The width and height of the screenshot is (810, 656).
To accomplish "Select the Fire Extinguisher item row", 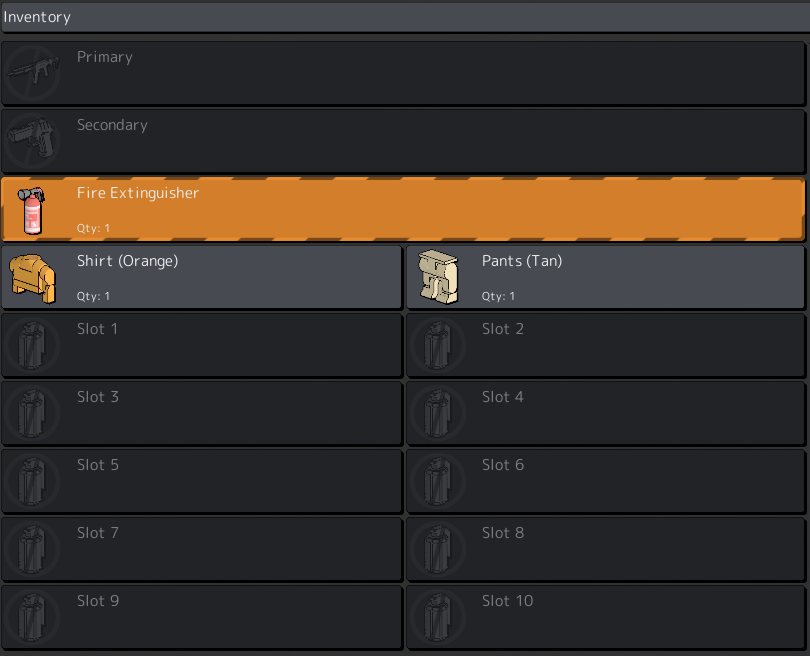I will click(403, 209).
